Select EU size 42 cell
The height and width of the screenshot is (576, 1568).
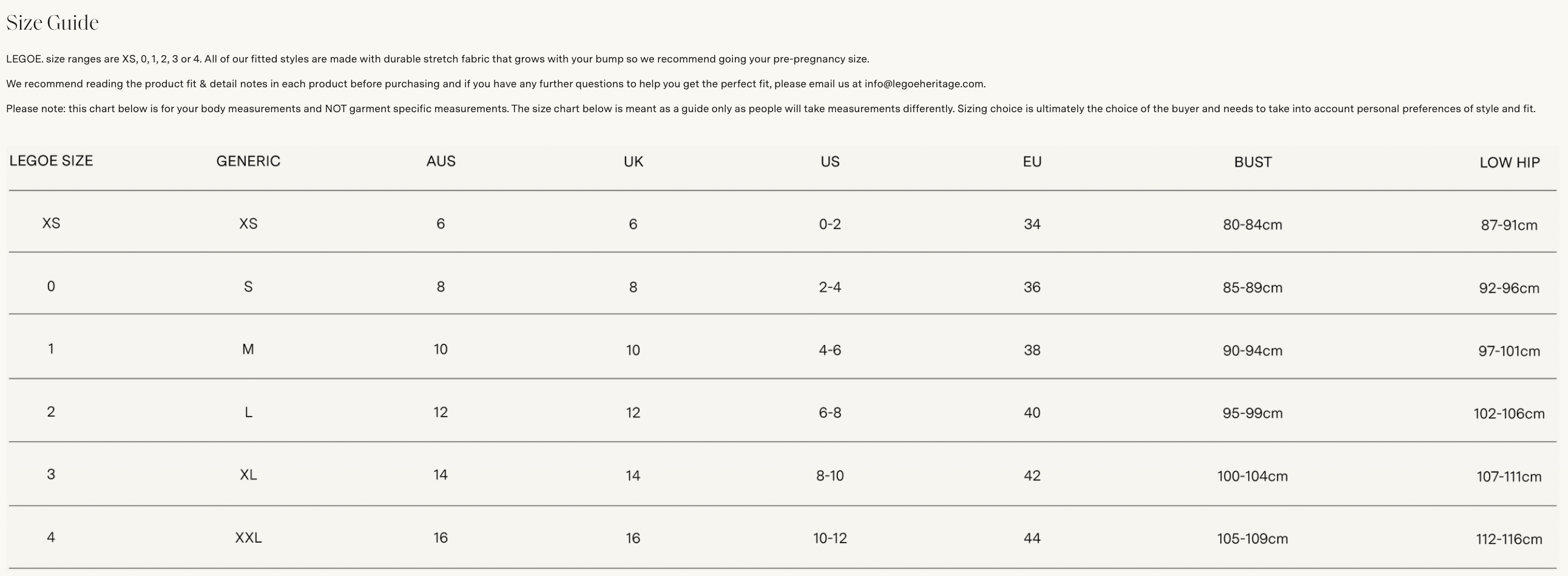coord(1032,475)
